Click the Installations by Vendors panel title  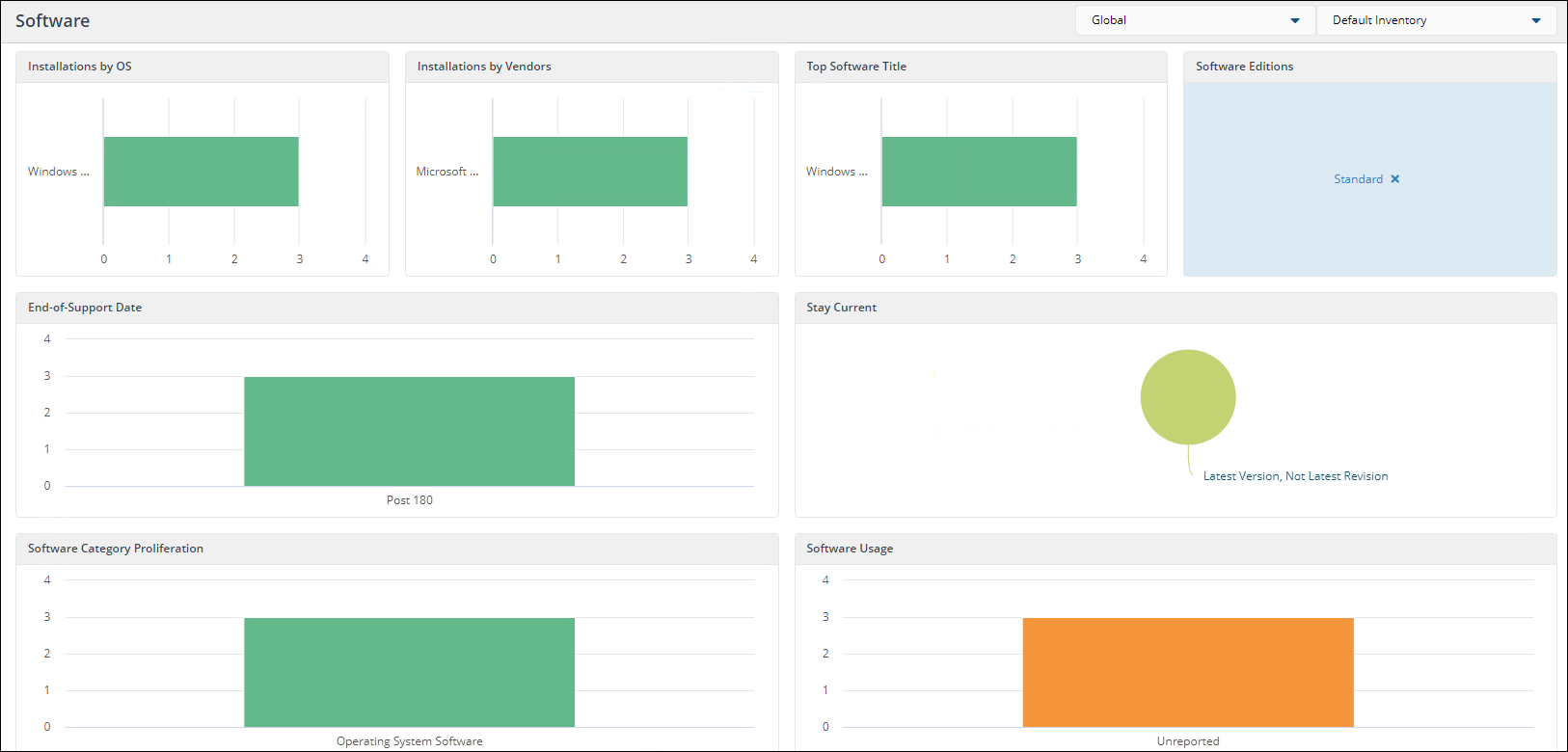(484, 67)
